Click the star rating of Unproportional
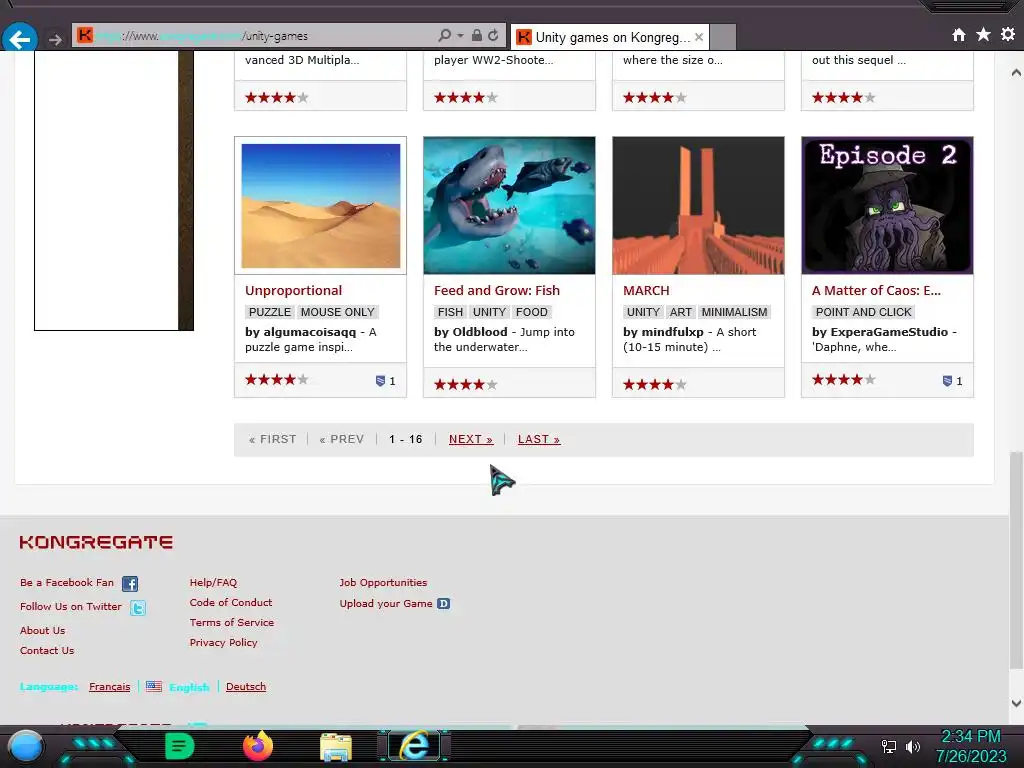This screenshot has width=1024, height=768. click(x=276, y=379)
